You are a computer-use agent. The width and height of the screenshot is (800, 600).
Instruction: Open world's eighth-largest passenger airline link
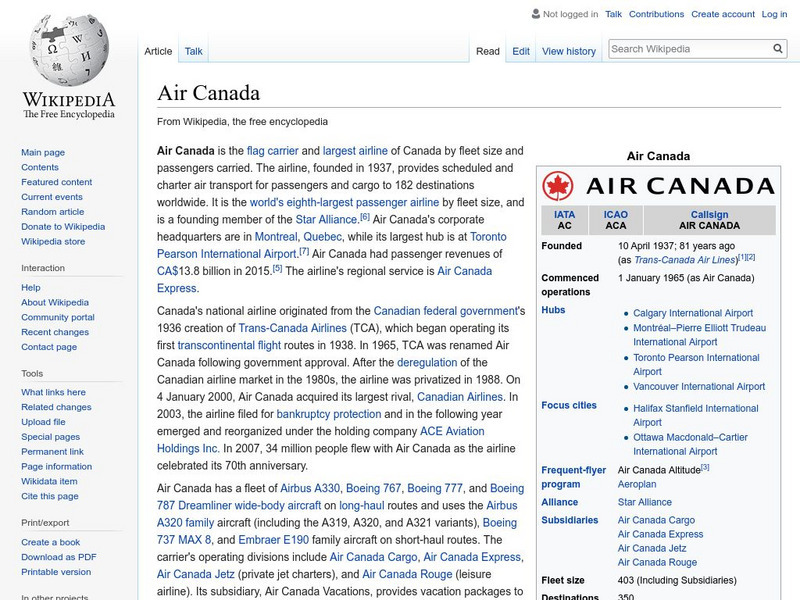(344, 203)
